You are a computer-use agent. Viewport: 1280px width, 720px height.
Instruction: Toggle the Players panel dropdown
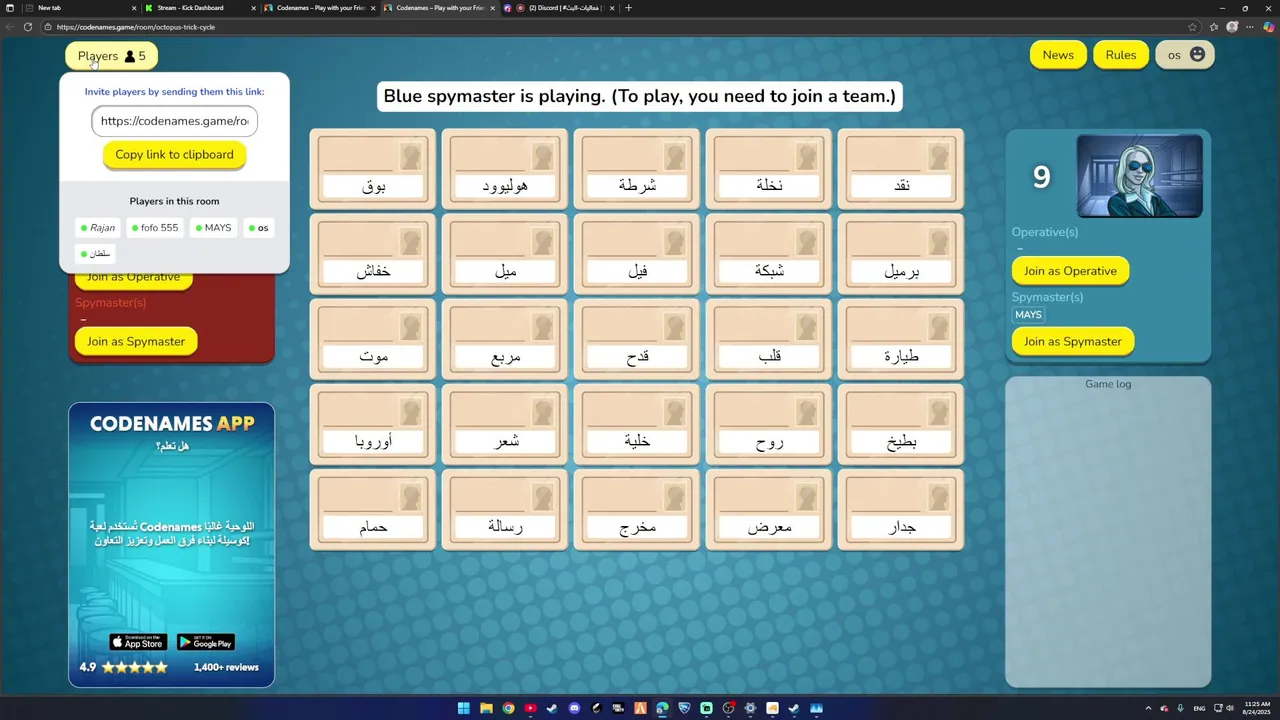[x=112, y=56]
